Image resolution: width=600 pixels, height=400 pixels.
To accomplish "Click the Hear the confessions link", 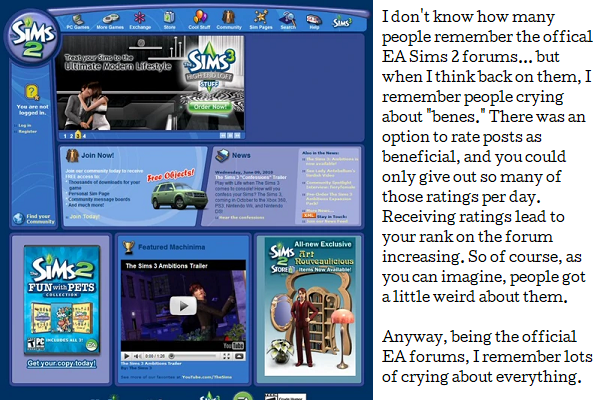I will (x=241, y=217).
